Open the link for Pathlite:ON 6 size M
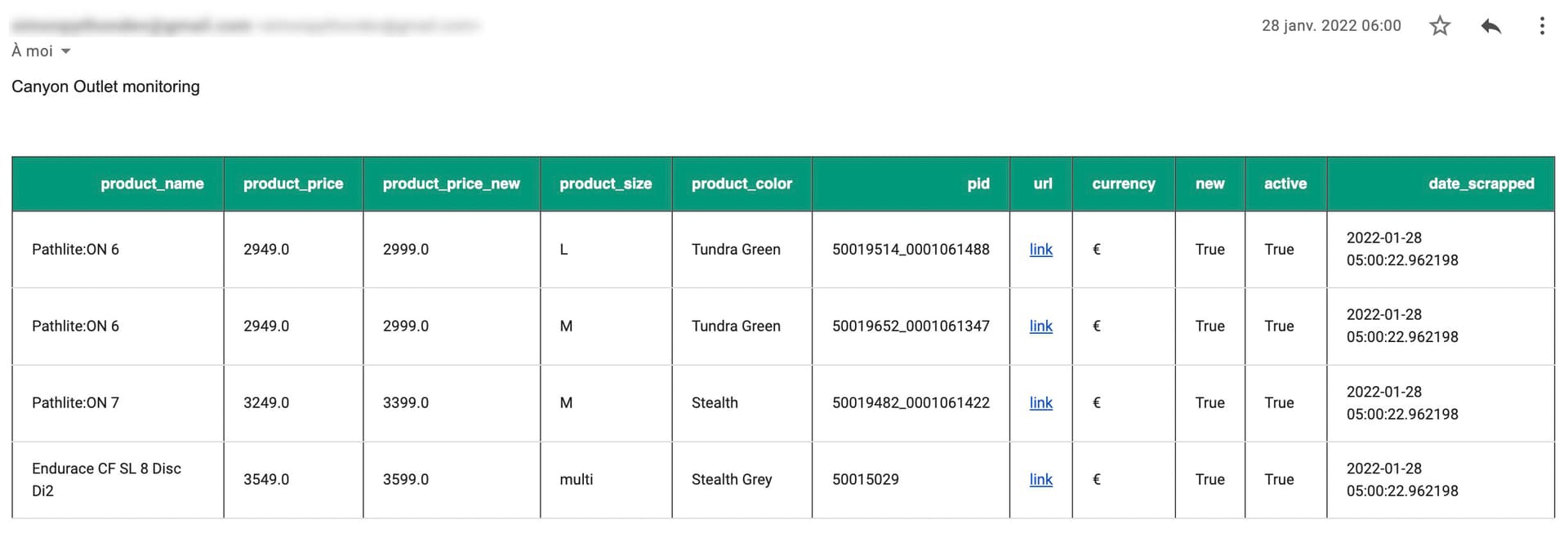Viewport: 1568px width, 555px height. [1040, 326]
